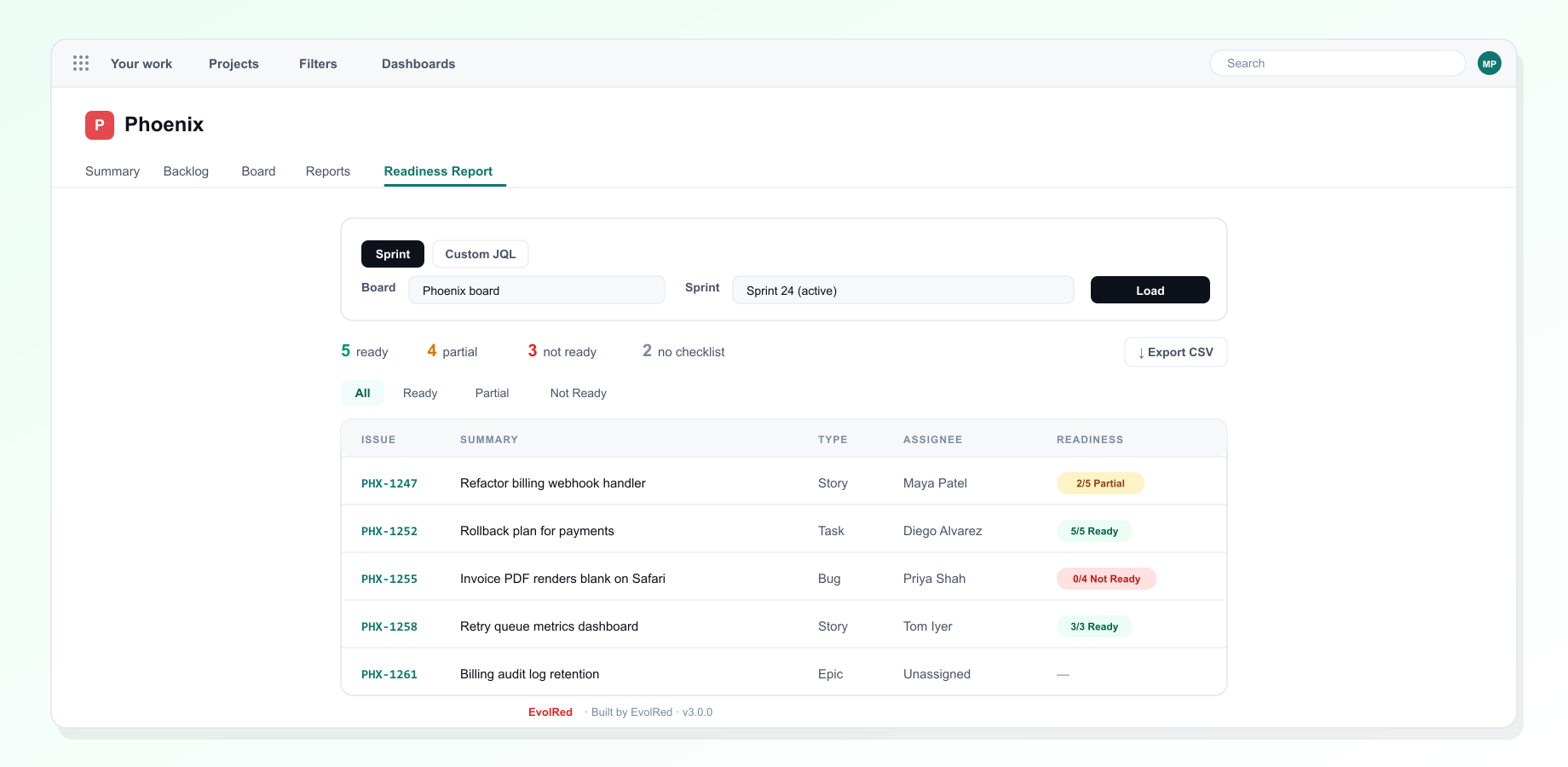Switch to the Backlog tab

(x=186, y=171)
